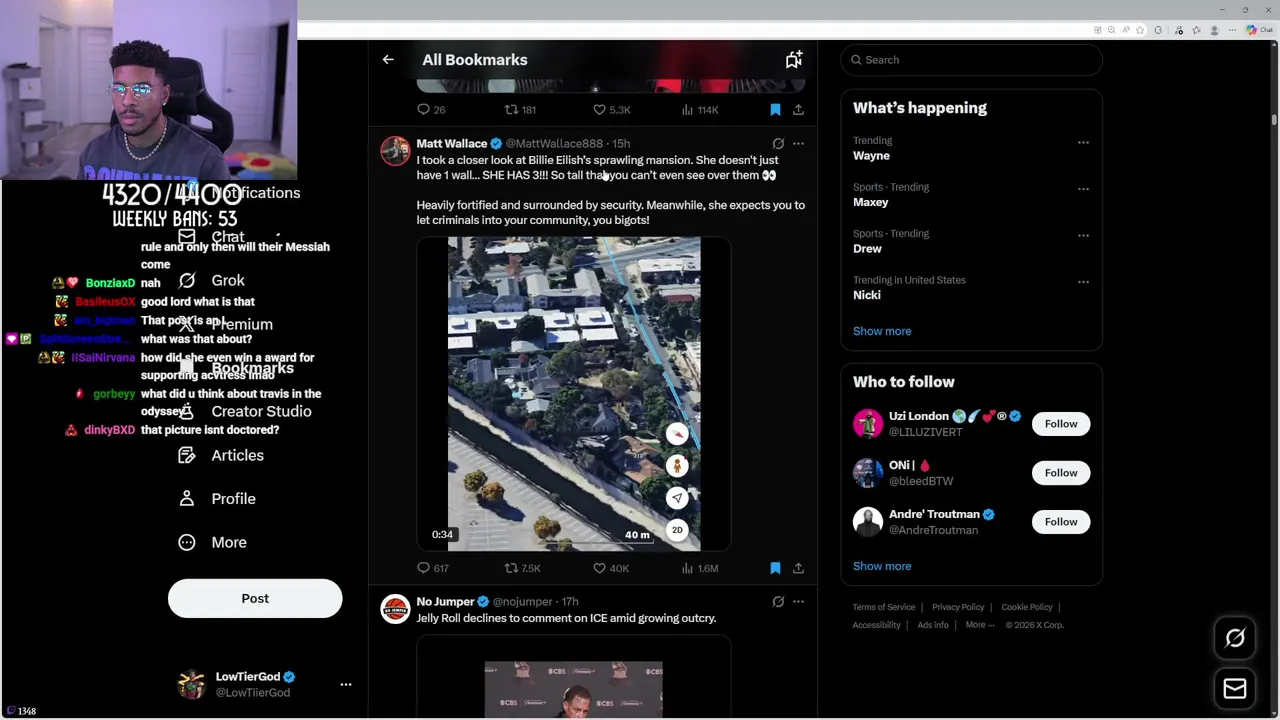This screenshot has height=720, width=1280.
Task: Open Terms of Service link
Action: [x=884, y=607]
